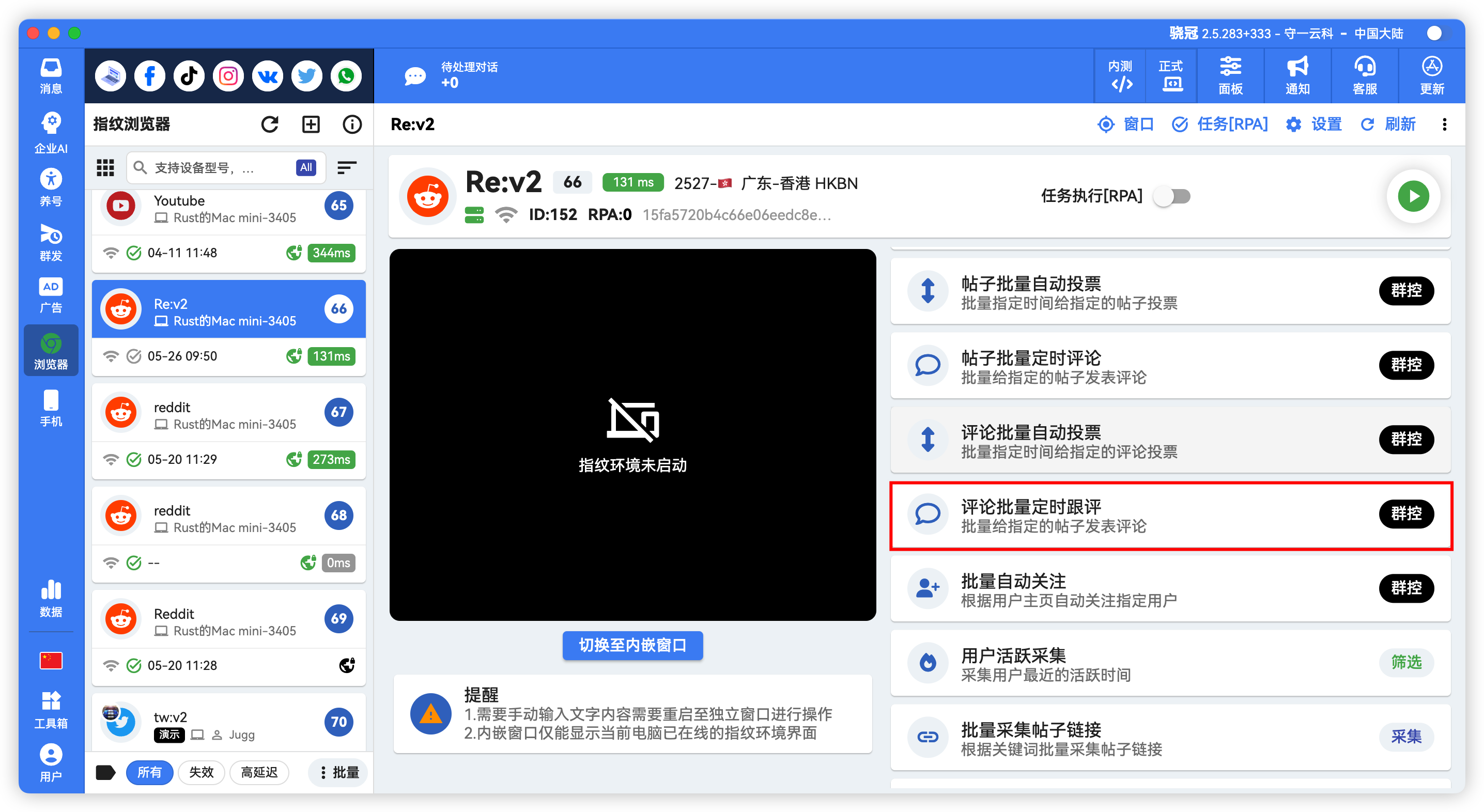The width and height of the screenshot is (1484, 812).
Task: Switch to 内测 beta mode
Action: coord(1120,76)
